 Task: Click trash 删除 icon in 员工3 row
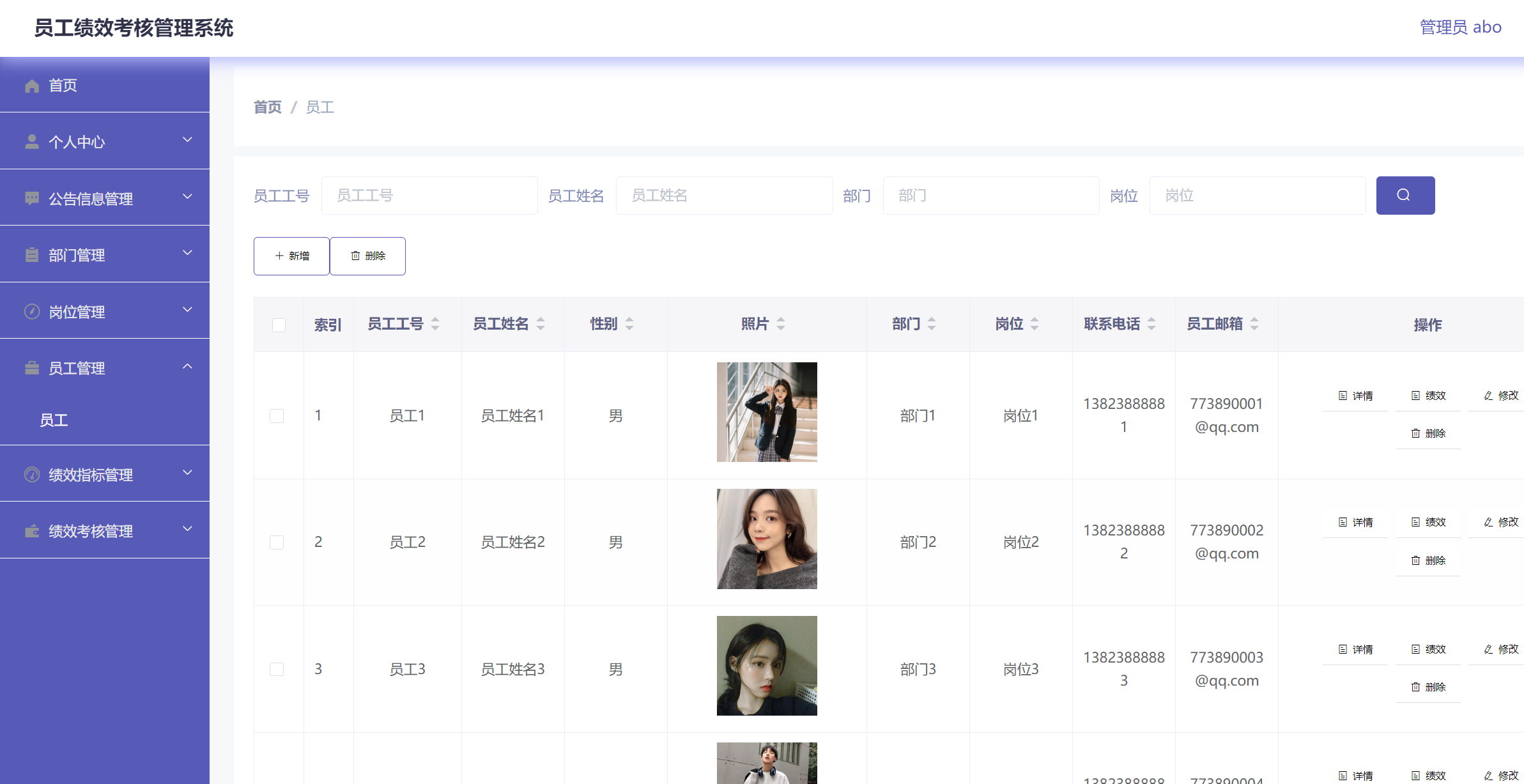coord(1415,687)
